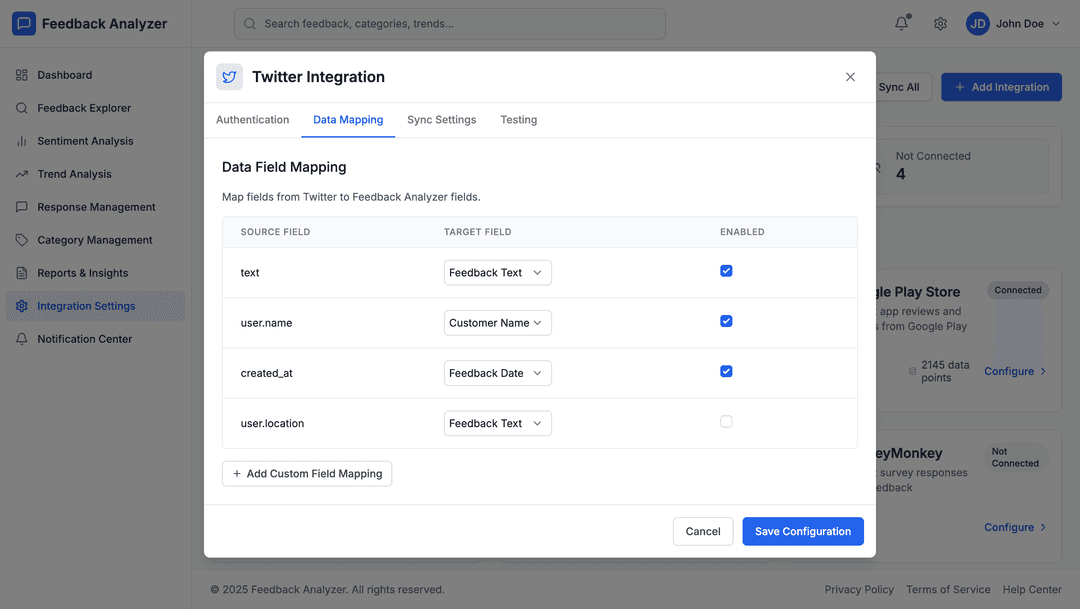The height and width of the screenshot is (609, 1080).
Task: Enable the user.location field mapping
Action: click(x=726, y=421)
